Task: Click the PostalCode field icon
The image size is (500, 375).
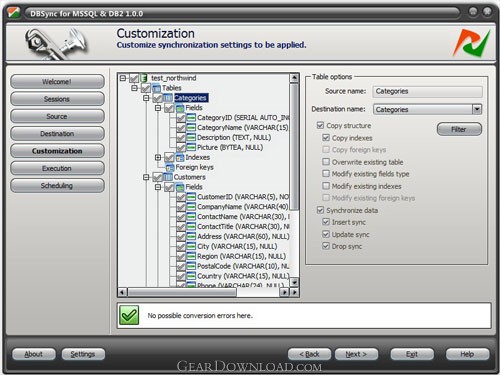Action: click(191, 266)
